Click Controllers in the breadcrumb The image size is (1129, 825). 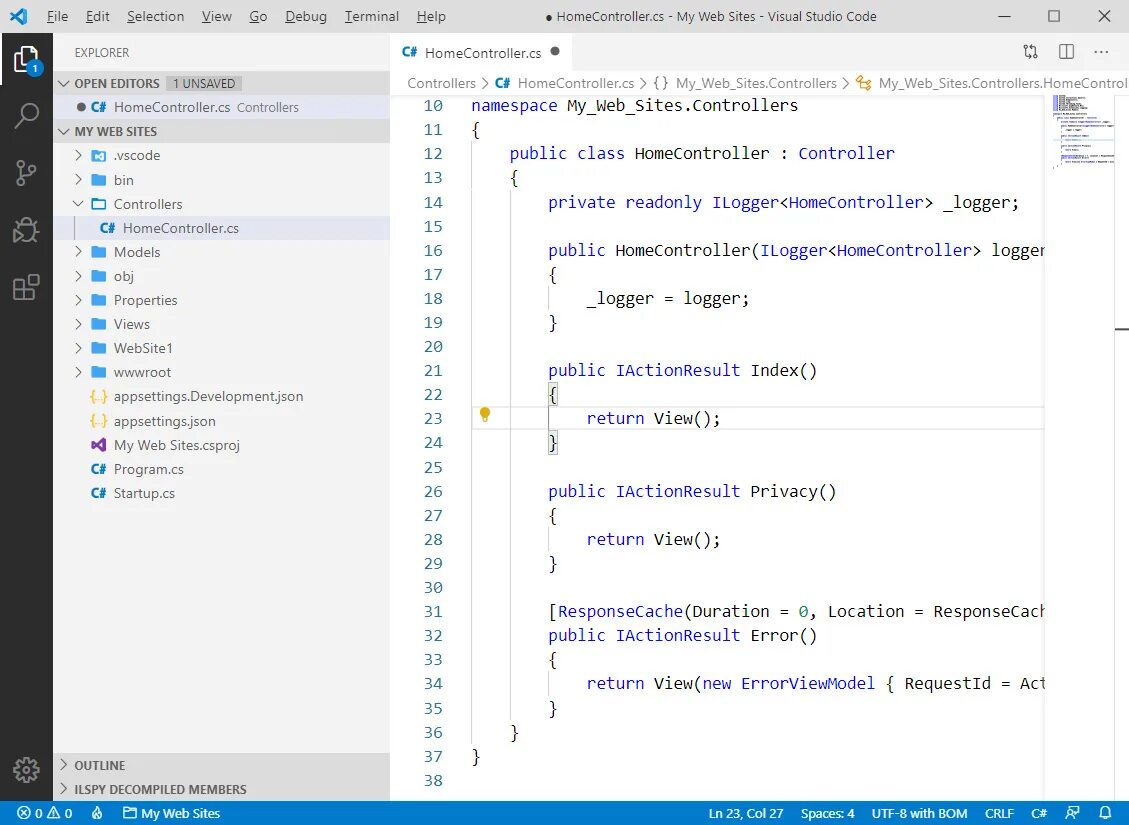click(441, 83)
